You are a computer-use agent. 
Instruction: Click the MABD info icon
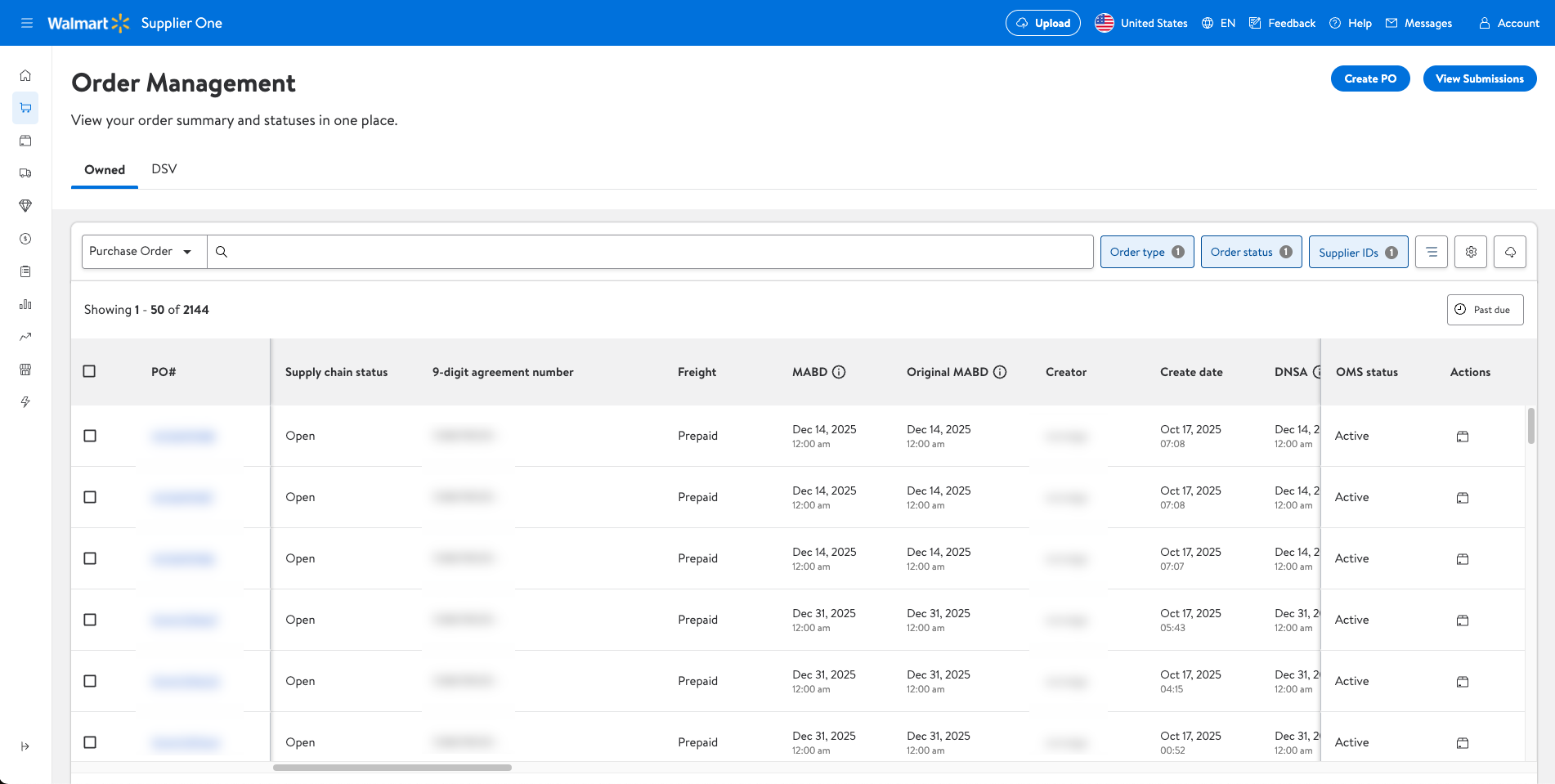(x=839, y=372)
